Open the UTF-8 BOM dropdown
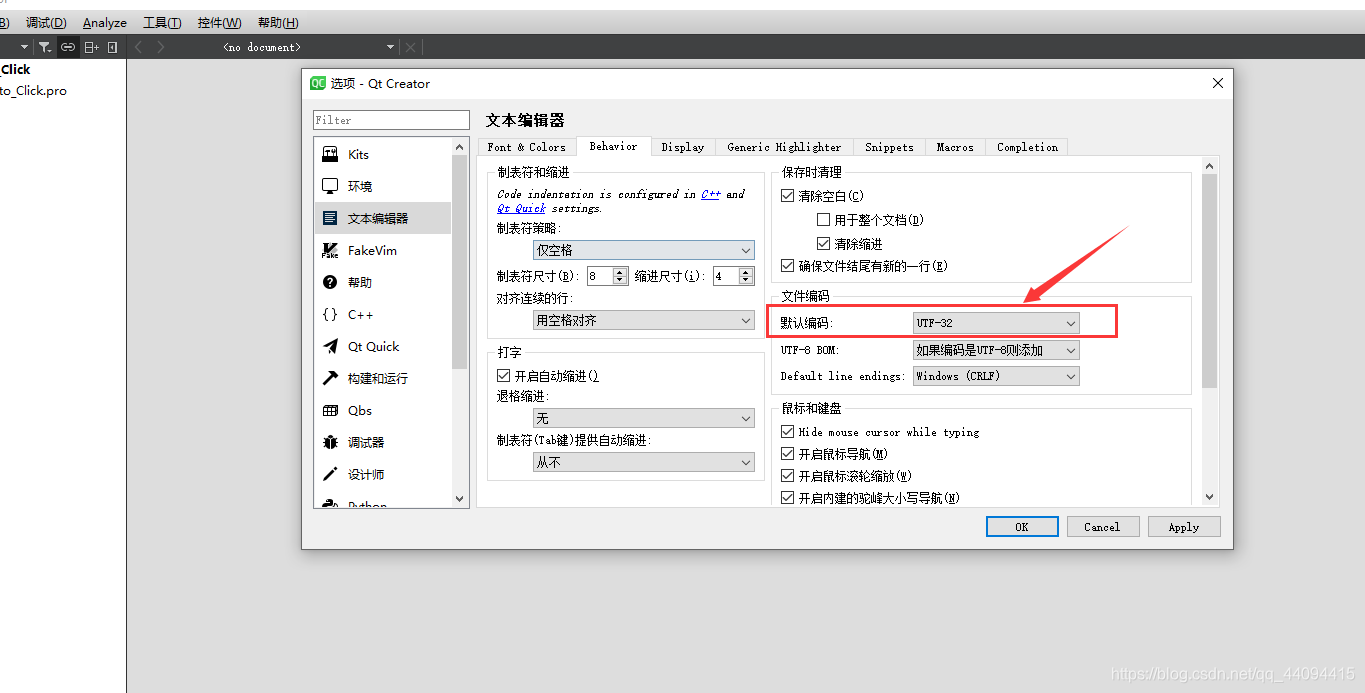Image resolution: width=1365 pixels, height=693 pixels. click(x=997, y=350)
